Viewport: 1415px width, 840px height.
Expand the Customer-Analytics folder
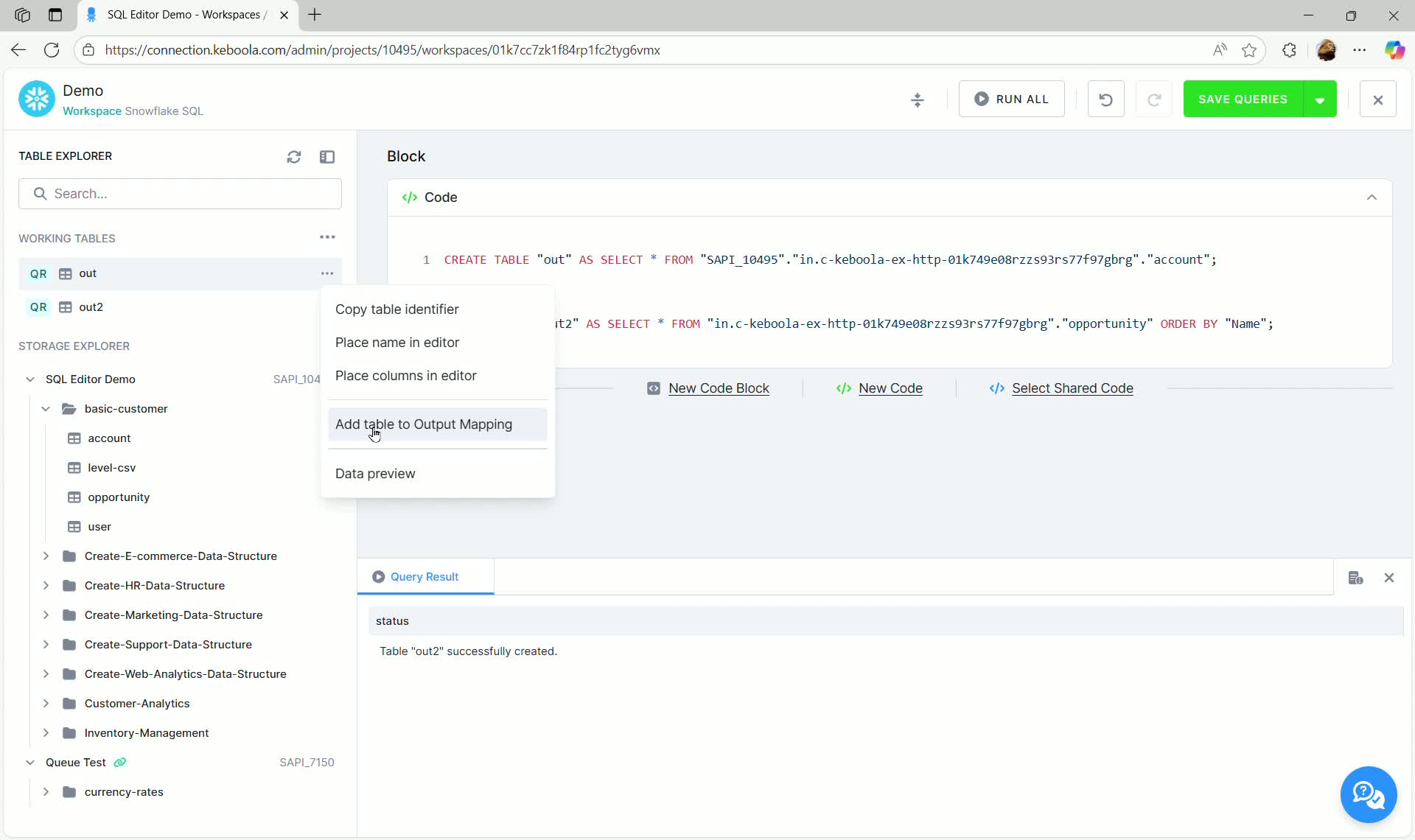click(x=46, y=704)
